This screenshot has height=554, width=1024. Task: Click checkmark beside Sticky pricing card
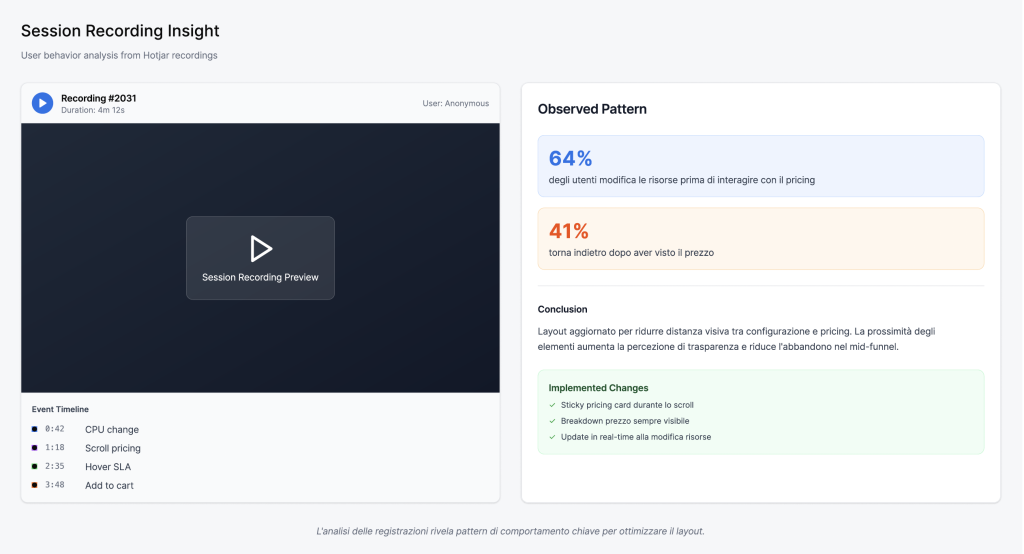(552, 405)
